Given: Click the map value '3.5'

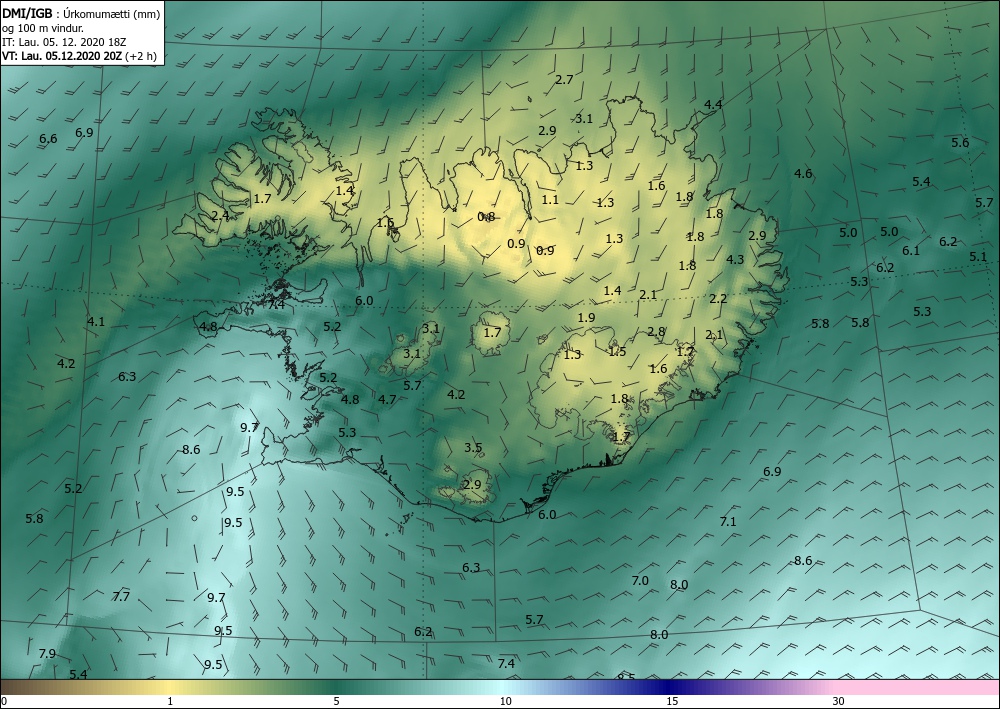Looking at the screenshot, I should tap(473, 448).
